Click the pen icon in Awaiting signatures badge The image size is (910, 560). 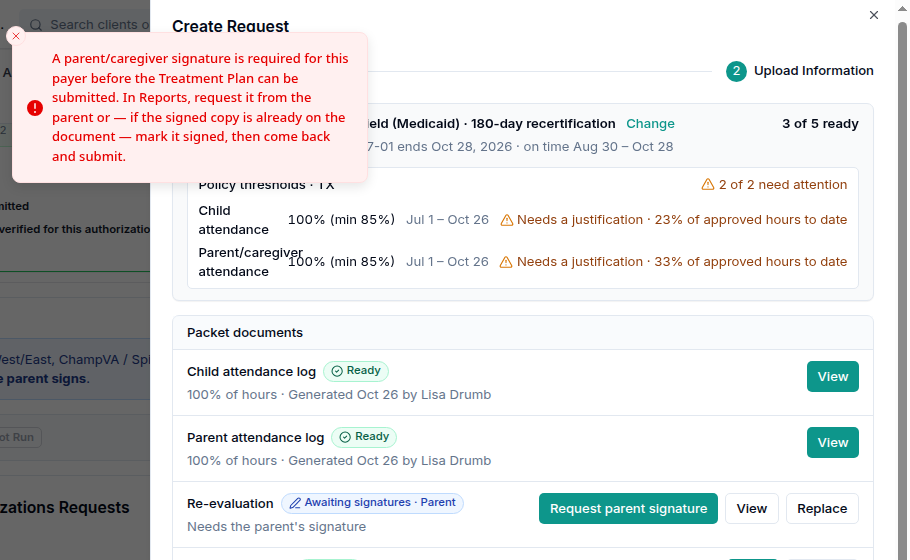295,503
